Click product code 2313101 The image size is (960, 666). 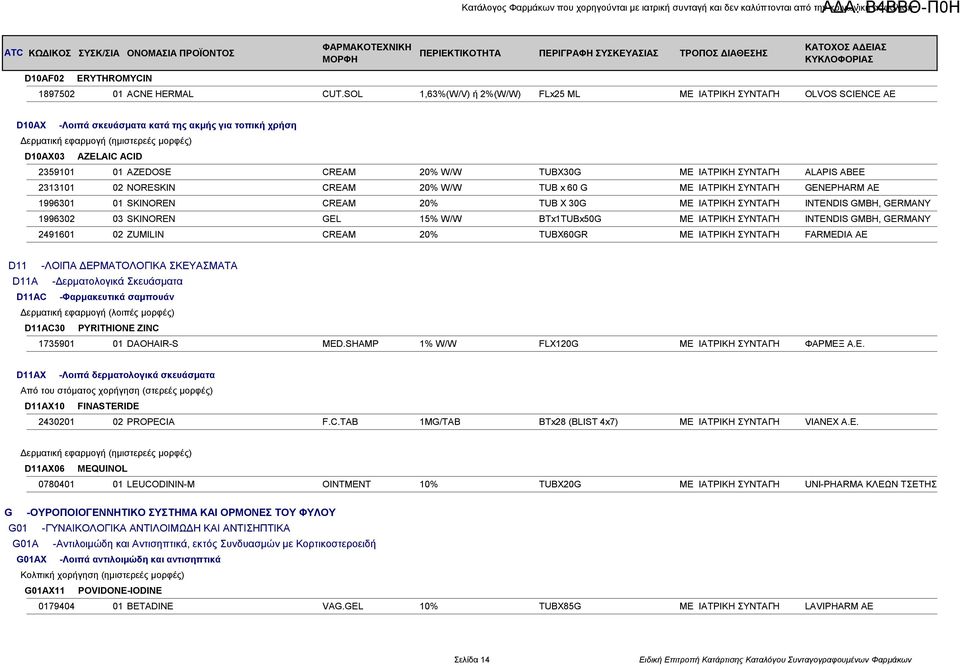[x=56, y=188]
